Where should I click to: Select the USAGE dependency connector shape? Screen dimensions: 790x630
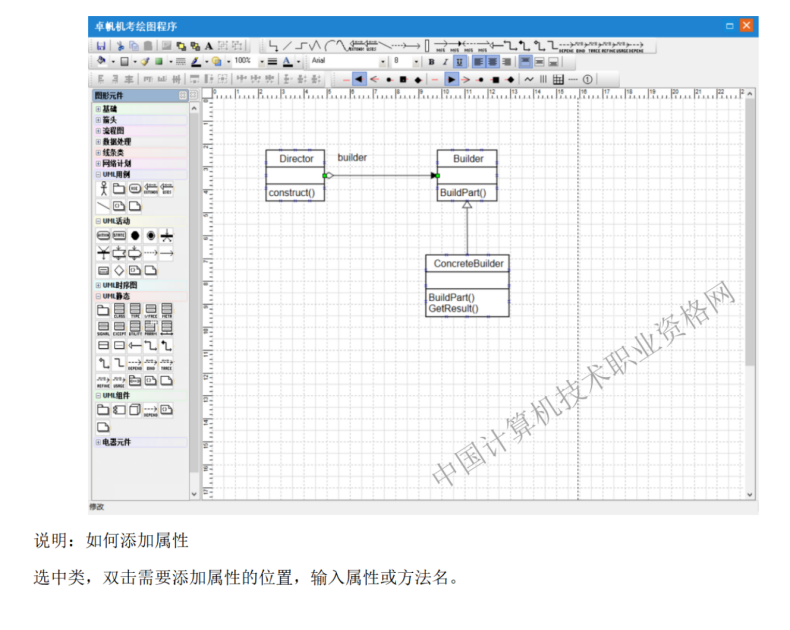(119, 381)
